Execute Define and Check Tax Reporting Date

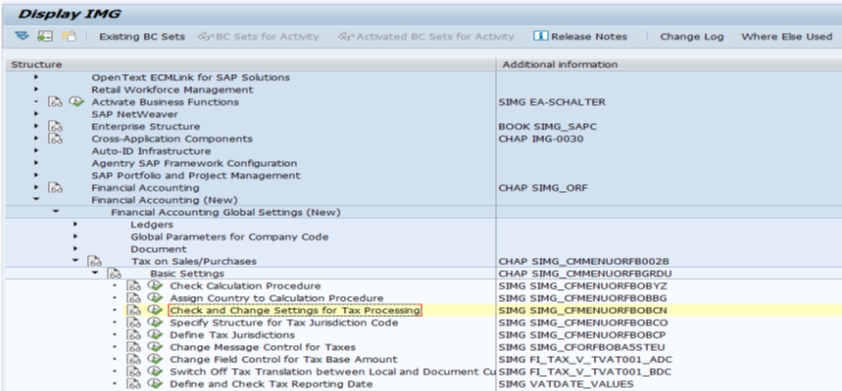click(x=155, y=383)
